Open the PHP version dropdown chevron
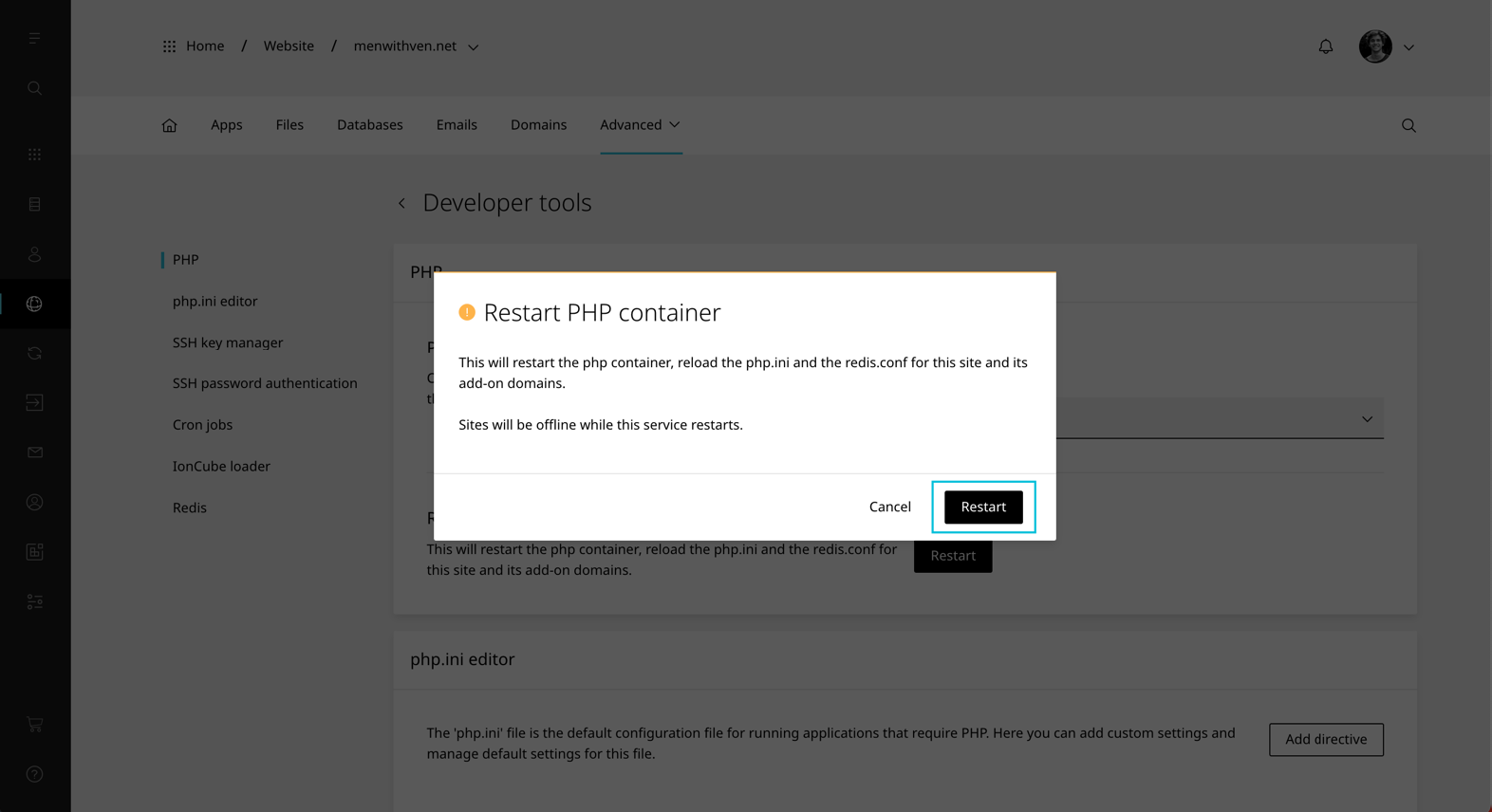 (x=1367, y=418)
